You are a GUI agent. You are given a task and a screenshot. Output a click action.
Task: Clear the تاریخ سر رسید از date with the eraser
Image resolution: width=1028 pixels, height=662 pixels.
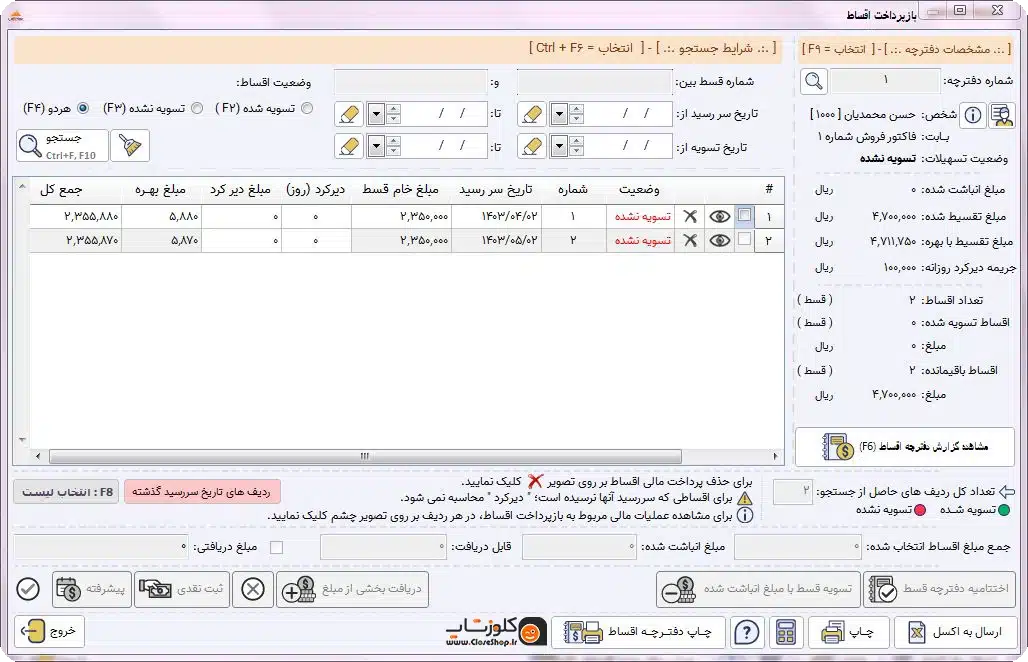click(x=532, y=114)
